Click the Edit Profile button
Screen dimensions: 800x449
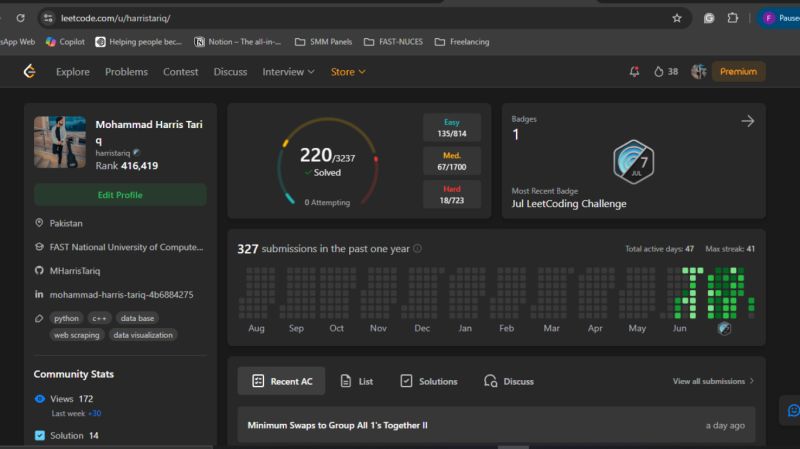pyautogui.click(x=120, y=195)
